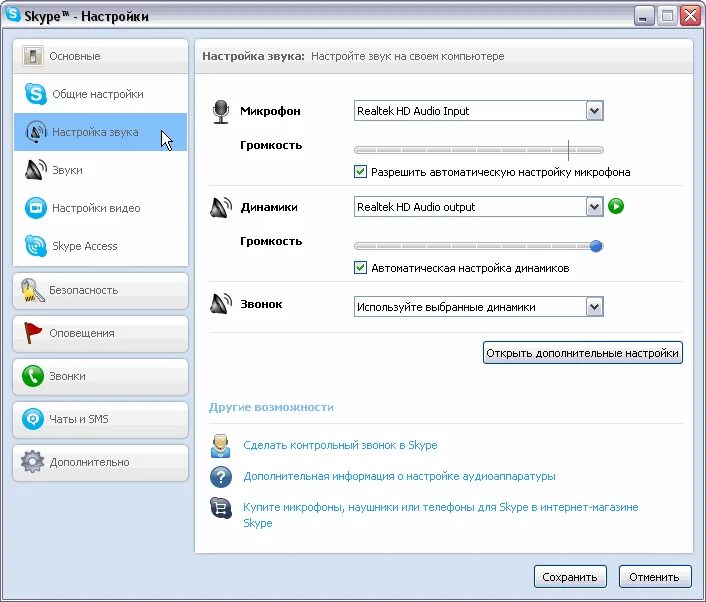This screenshot has height=602, width=706.
Task: Click the Skype Access wifi icon
Action: 36,246
